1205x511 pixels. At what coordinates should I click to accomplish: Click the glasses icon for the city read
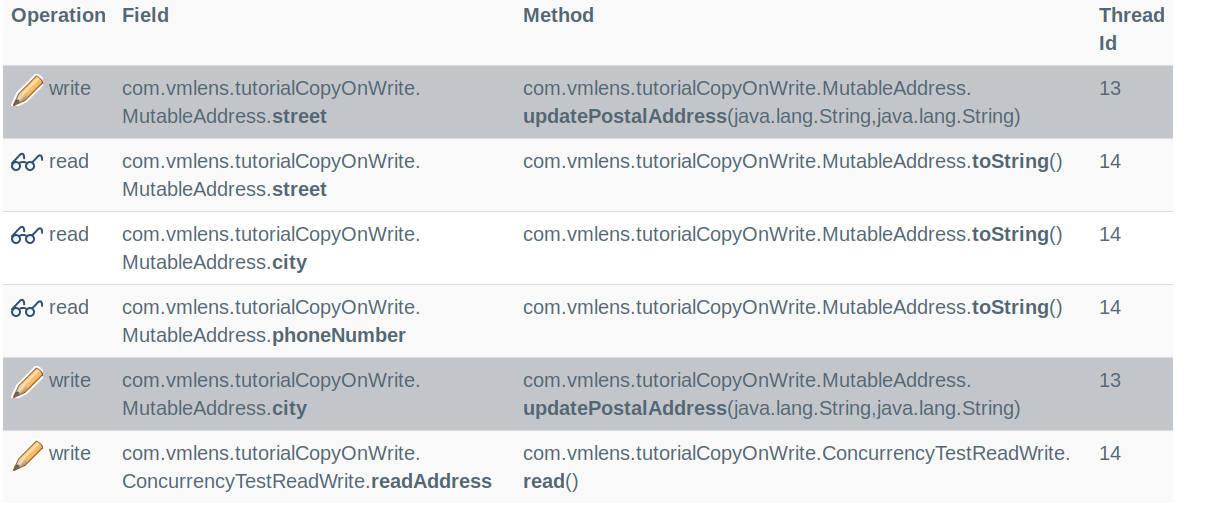[x=27, y=235]
